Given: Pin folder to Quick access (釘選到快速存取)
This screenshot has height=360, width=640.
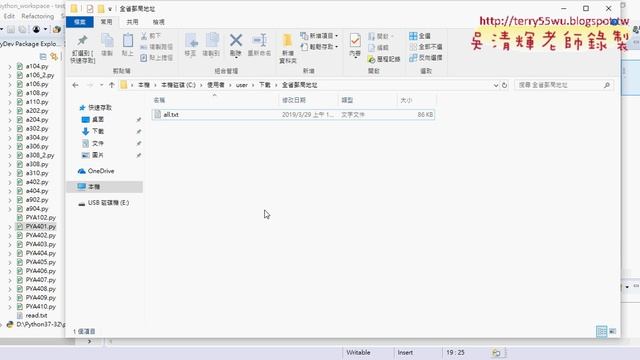Looking at the screenshot, I should (x=82, y=49).
